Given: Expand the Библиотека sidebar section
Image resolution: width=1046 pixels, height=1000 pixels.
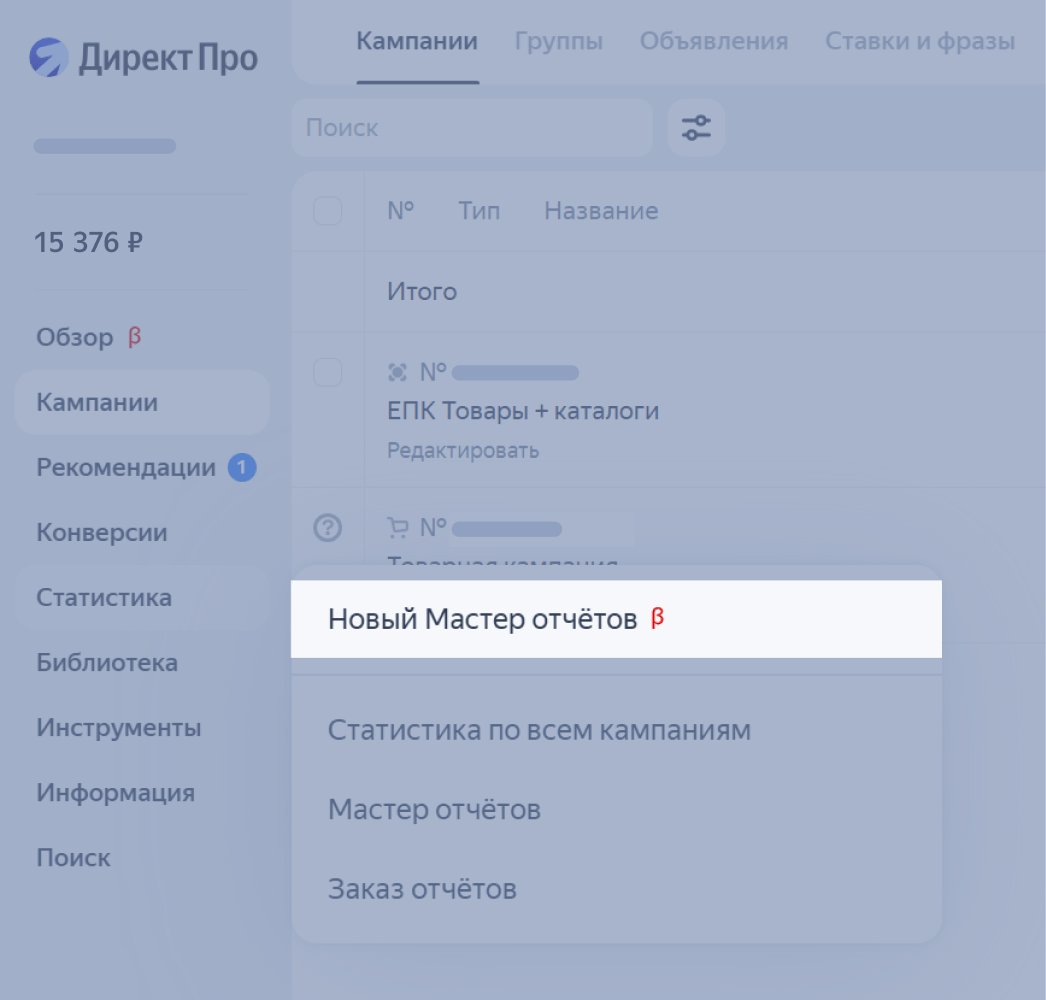Looking at the screenshot, I should click(x=107, y=662).
